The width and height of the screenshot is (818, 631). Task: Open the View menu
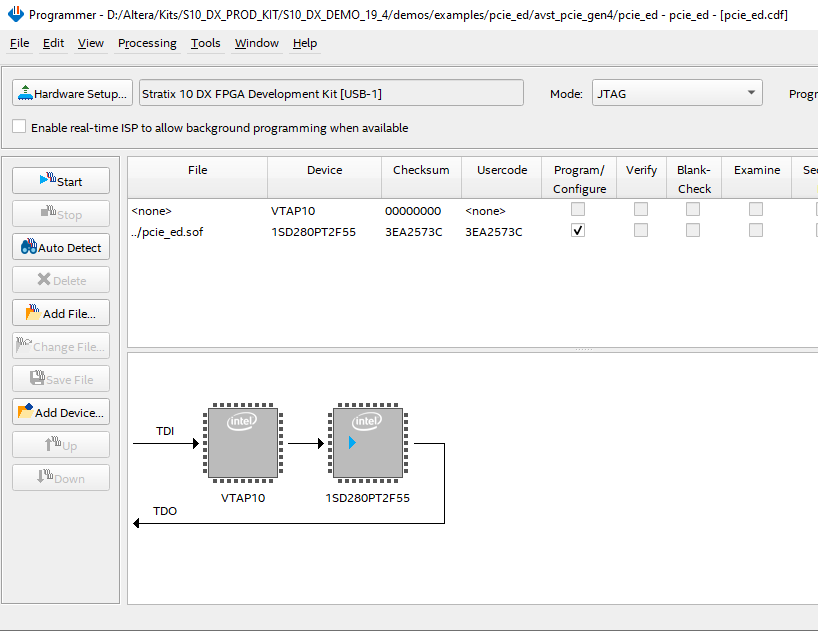pos(91,43)
